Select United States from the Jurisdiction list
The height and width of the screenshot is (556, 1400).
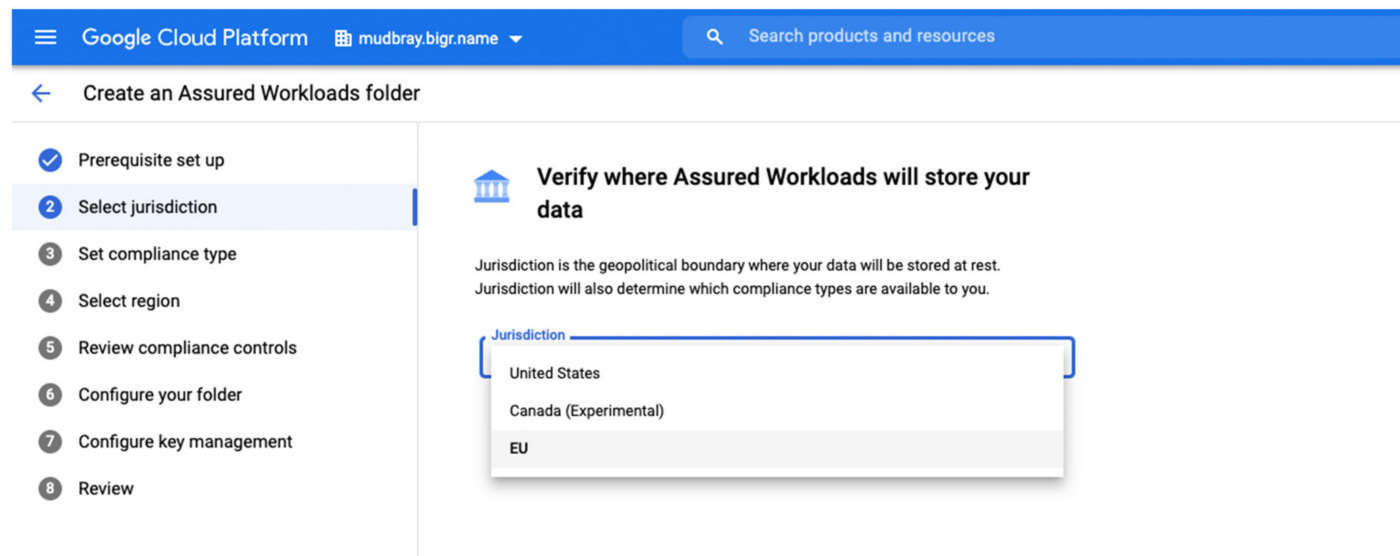[x=555, y=373]
